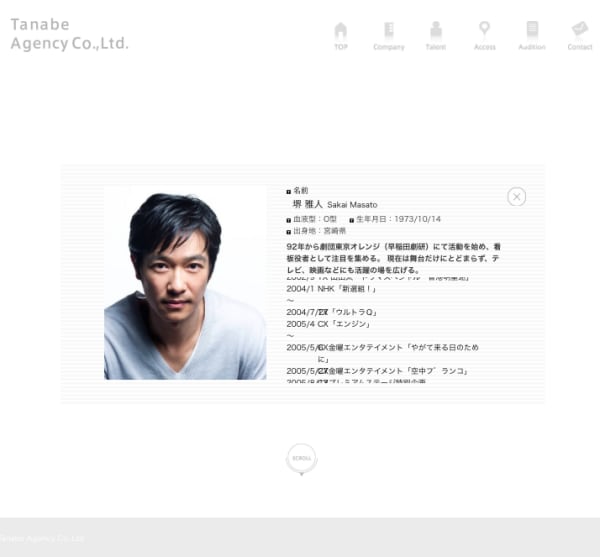Go to the TOP home icon

[341, 36]
